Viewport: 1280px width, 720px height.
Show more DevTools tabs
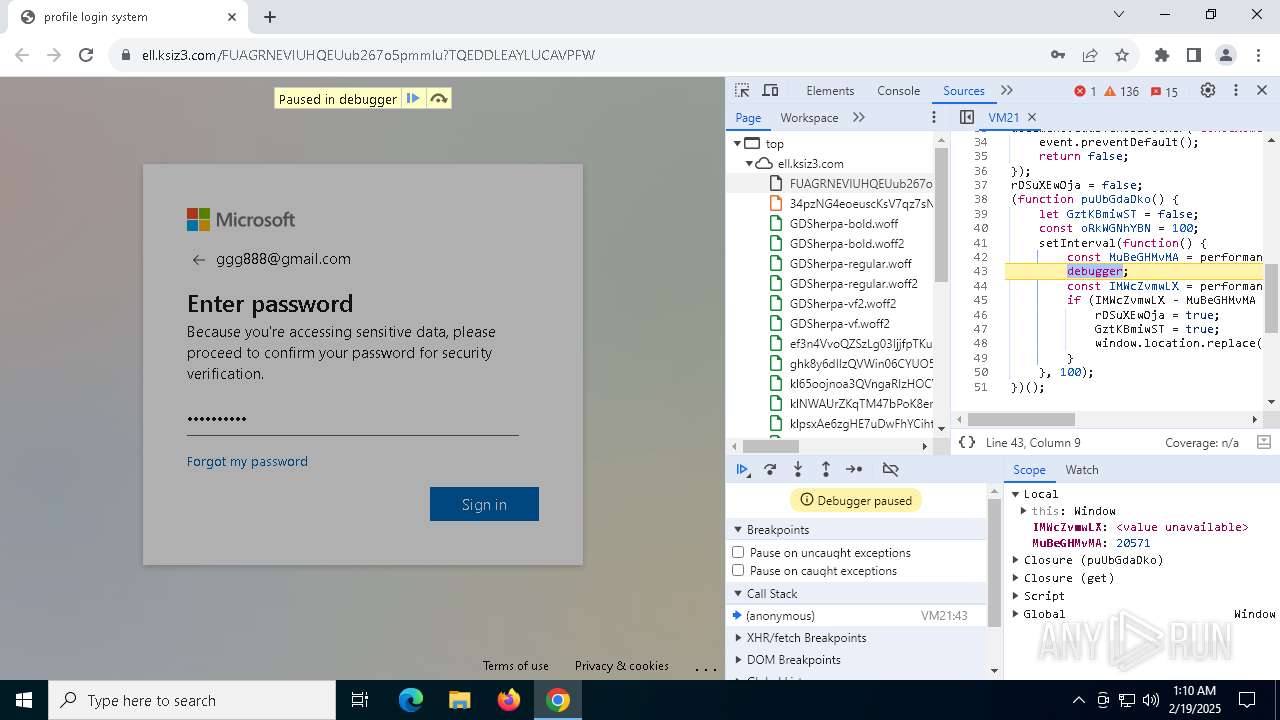coord(1007,91)
